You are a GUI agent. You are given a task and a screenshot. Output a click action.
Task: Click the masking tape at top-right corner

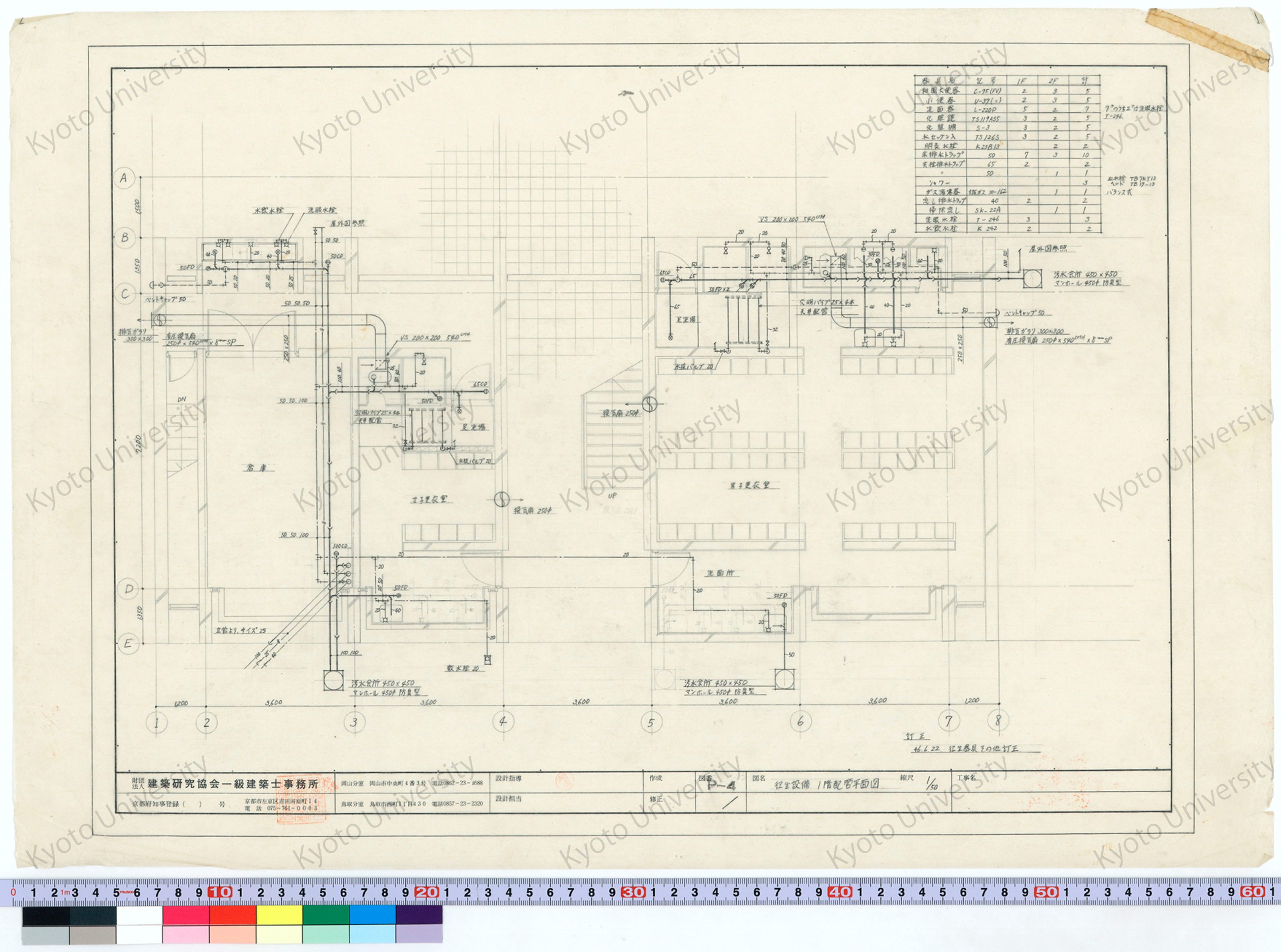1209,38
